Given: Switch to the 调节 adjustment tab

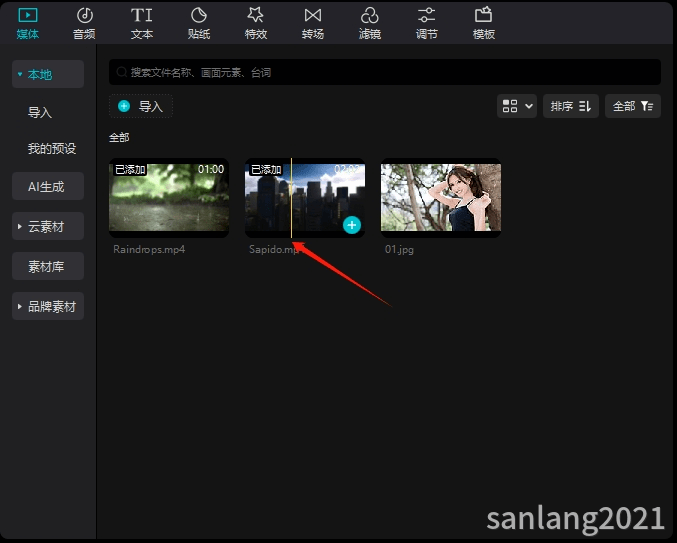Looking at the screenshot, I should pos(427,23).
